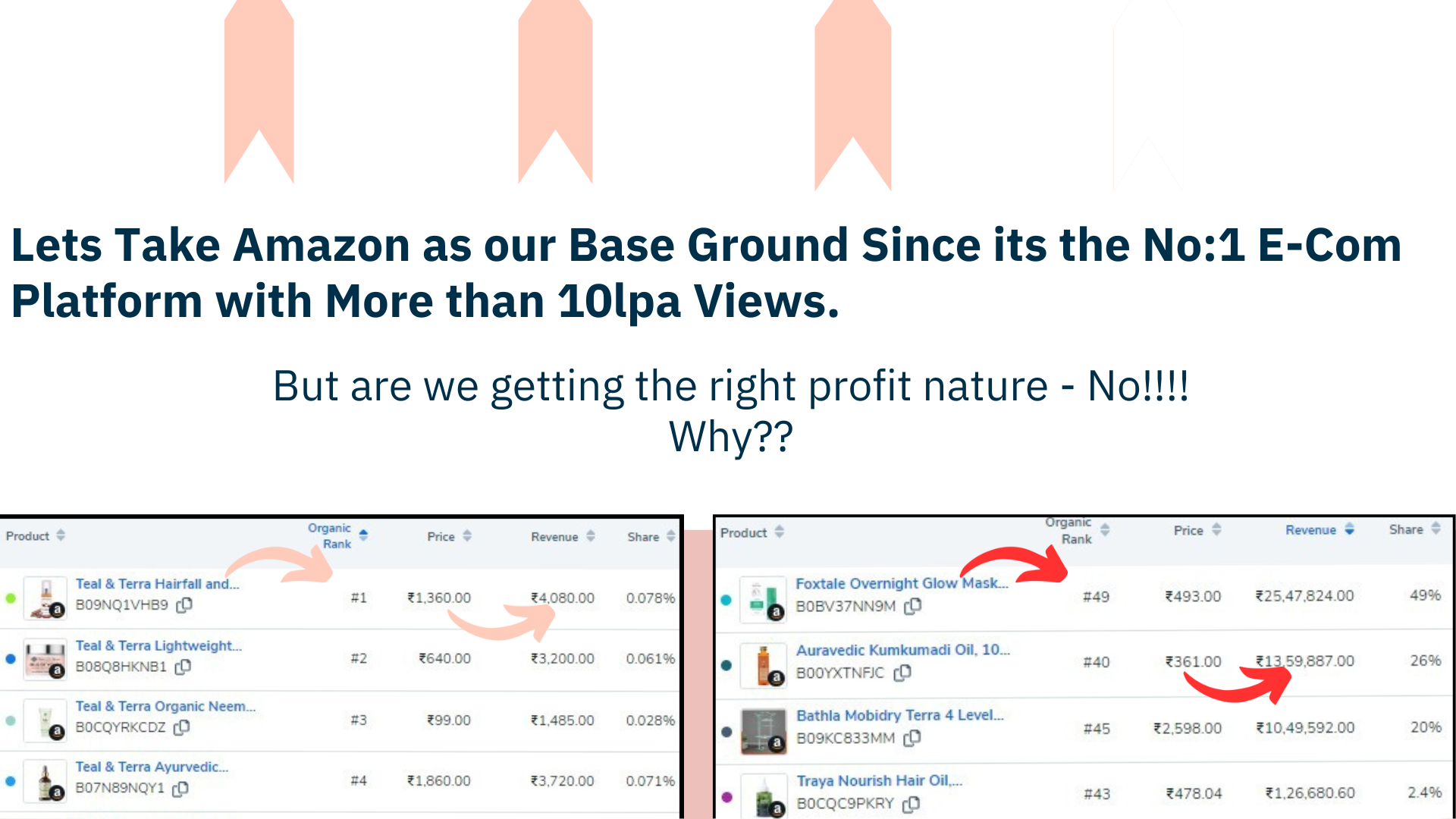Image resolution: width=1456 pixels, height=819 pixels.
Task: Open Teal & Terra Ayurvedic product link
Action: (x=152, y=767)
